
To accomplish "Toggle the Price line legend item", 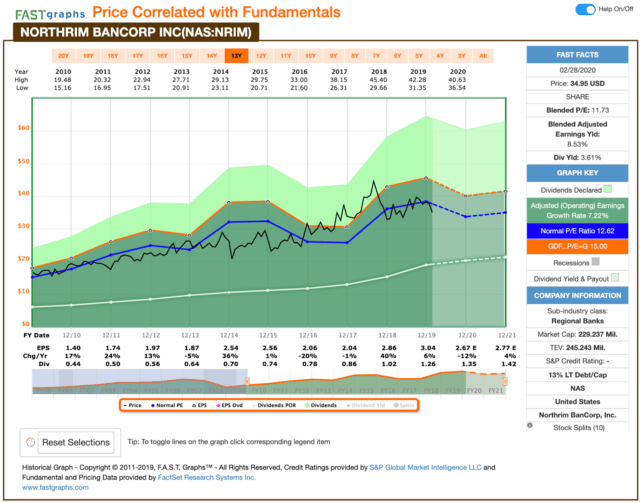I will 133,405.
